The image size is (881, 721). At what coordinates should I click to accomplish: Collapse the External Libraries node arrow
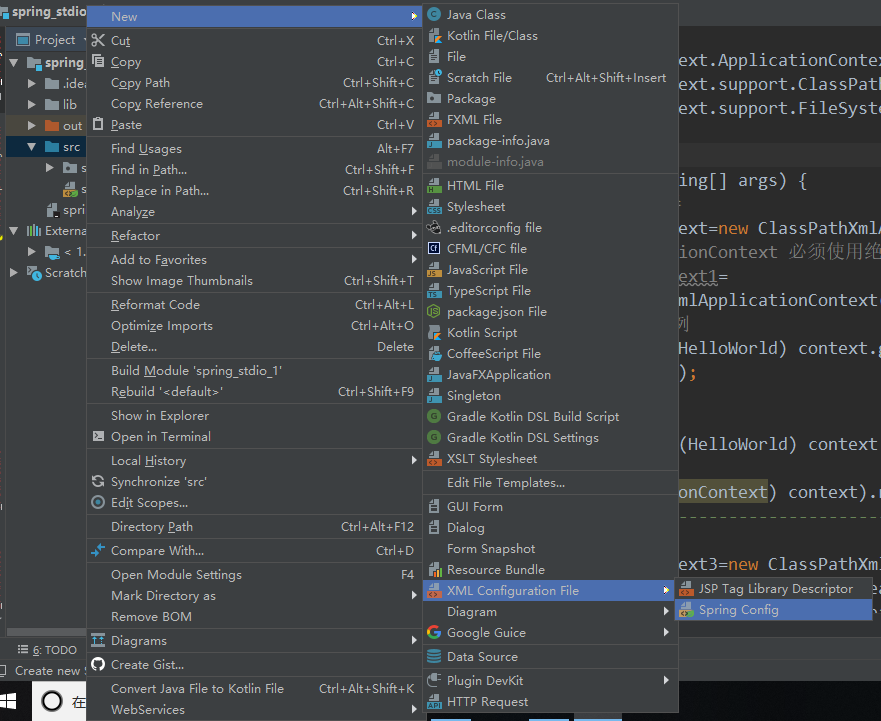(14, 230)
